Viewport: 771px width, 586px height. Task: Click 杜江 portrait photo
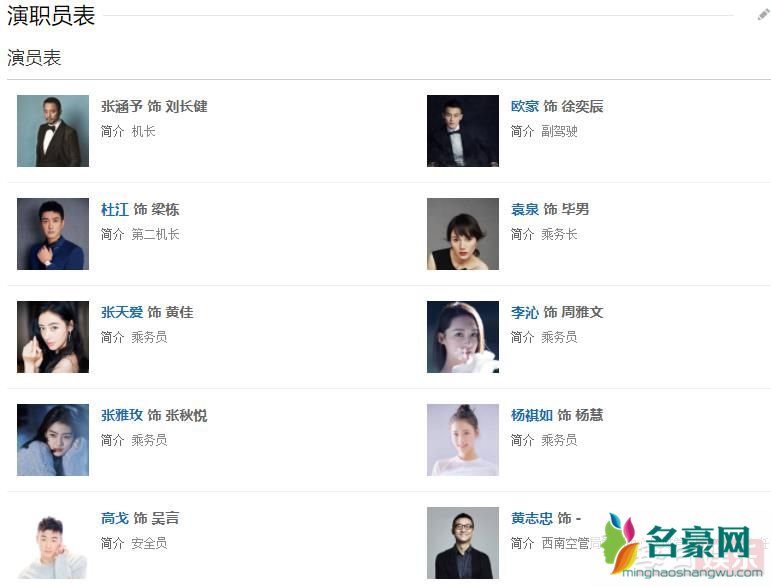click(x=53, y=234)
